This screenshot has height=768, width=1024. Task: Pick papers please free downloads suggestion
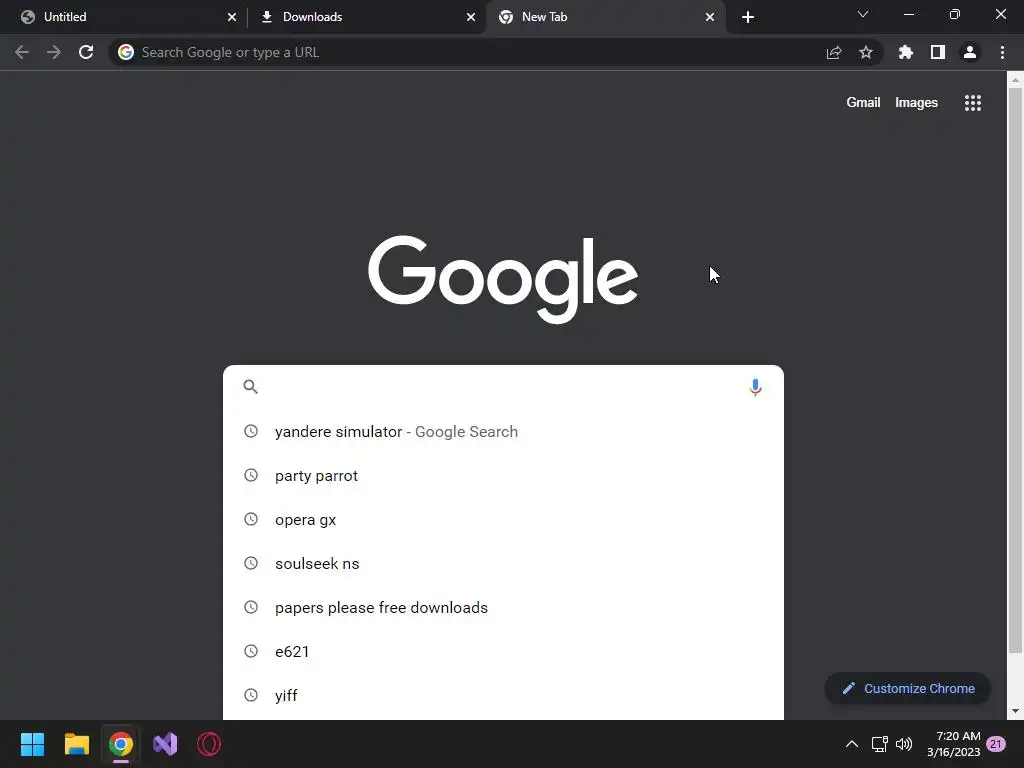pos(503,607)
